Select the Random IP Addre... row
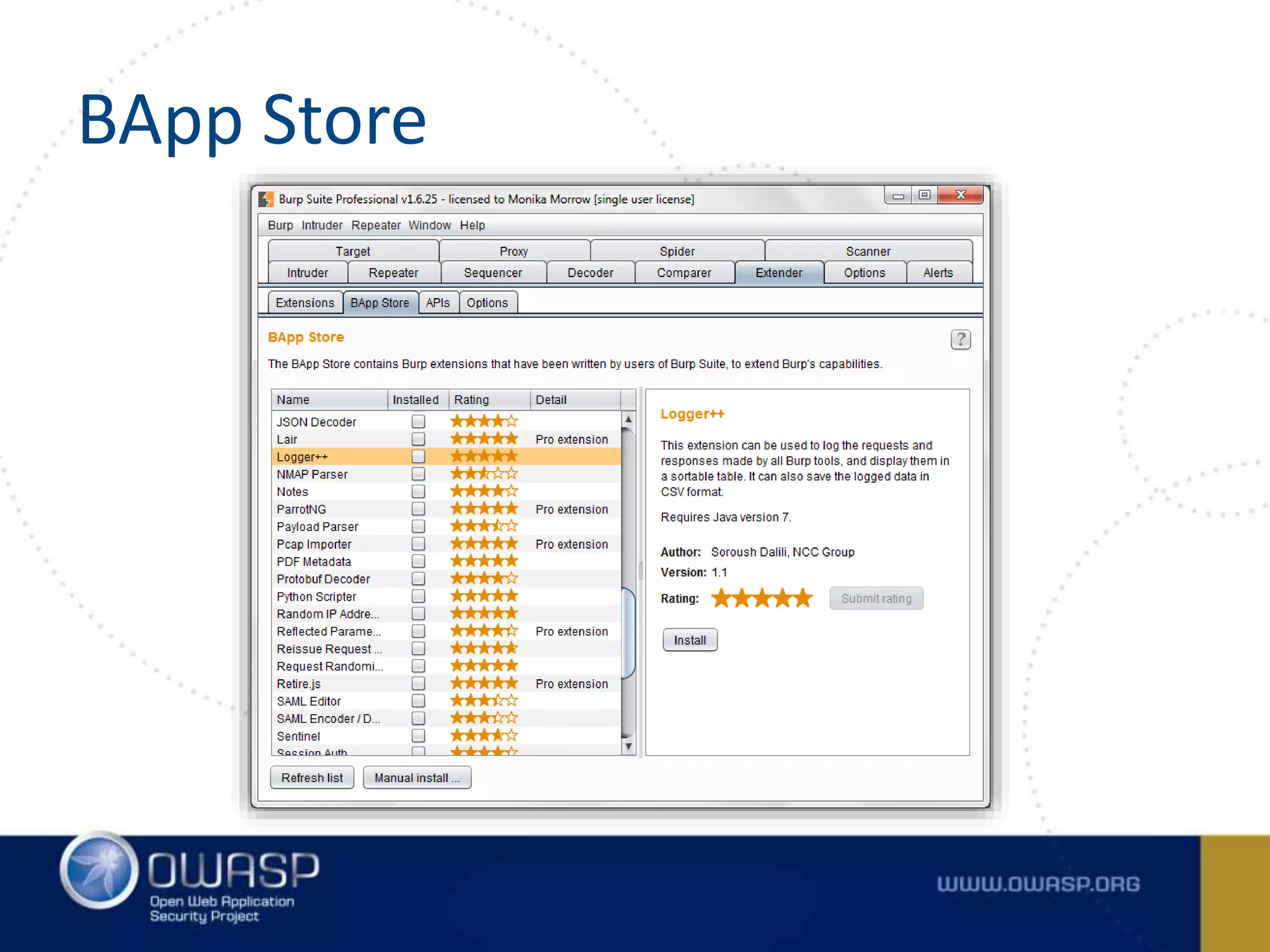 click(446, 614)
